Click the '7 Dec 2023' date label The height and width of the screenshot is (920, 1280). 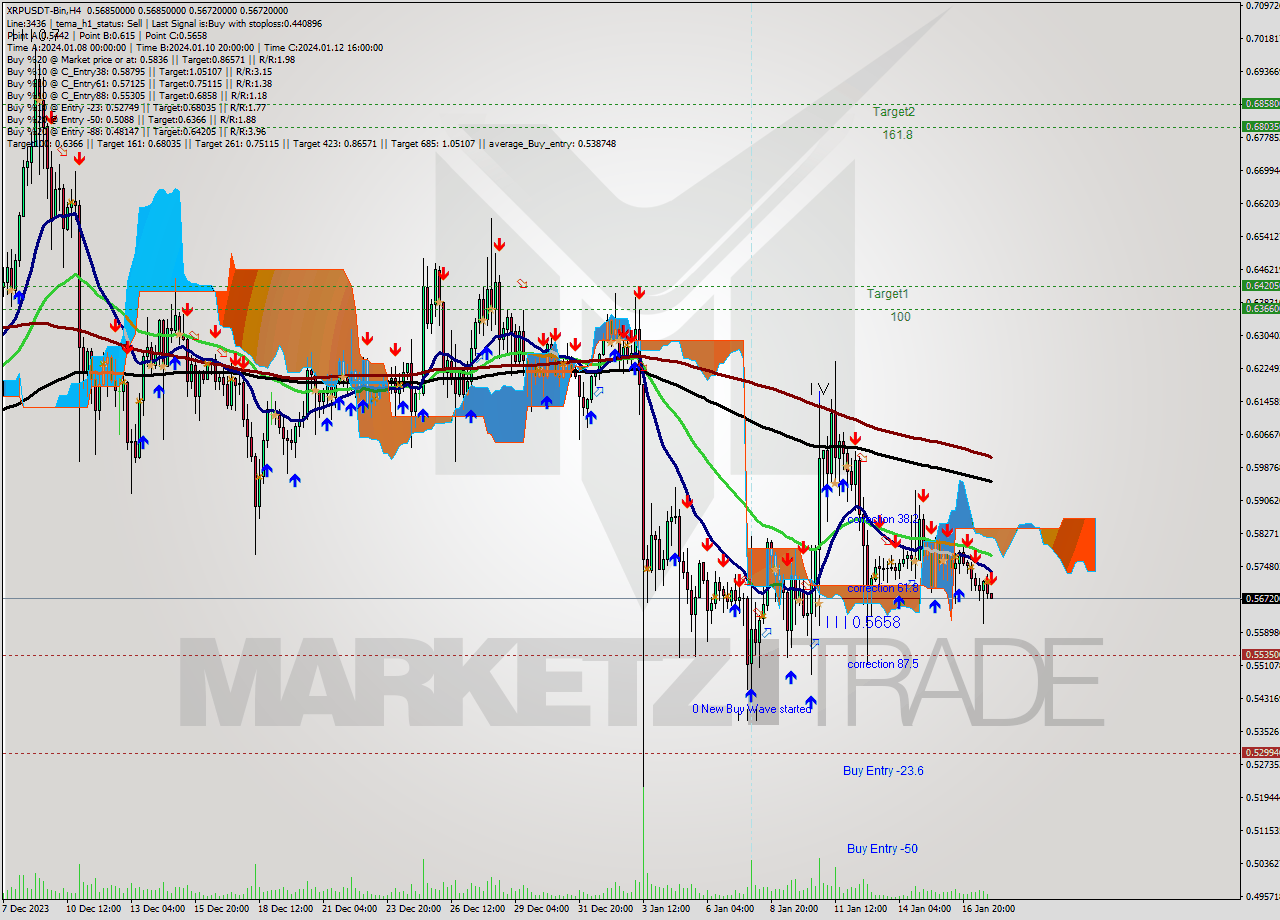[26, 909]
